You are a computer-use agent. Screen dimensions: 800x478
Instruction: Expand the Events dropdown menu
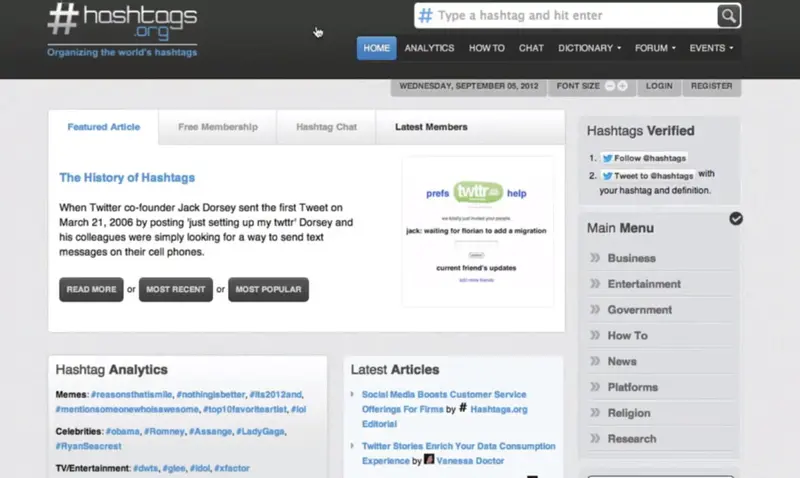[711, 48]
